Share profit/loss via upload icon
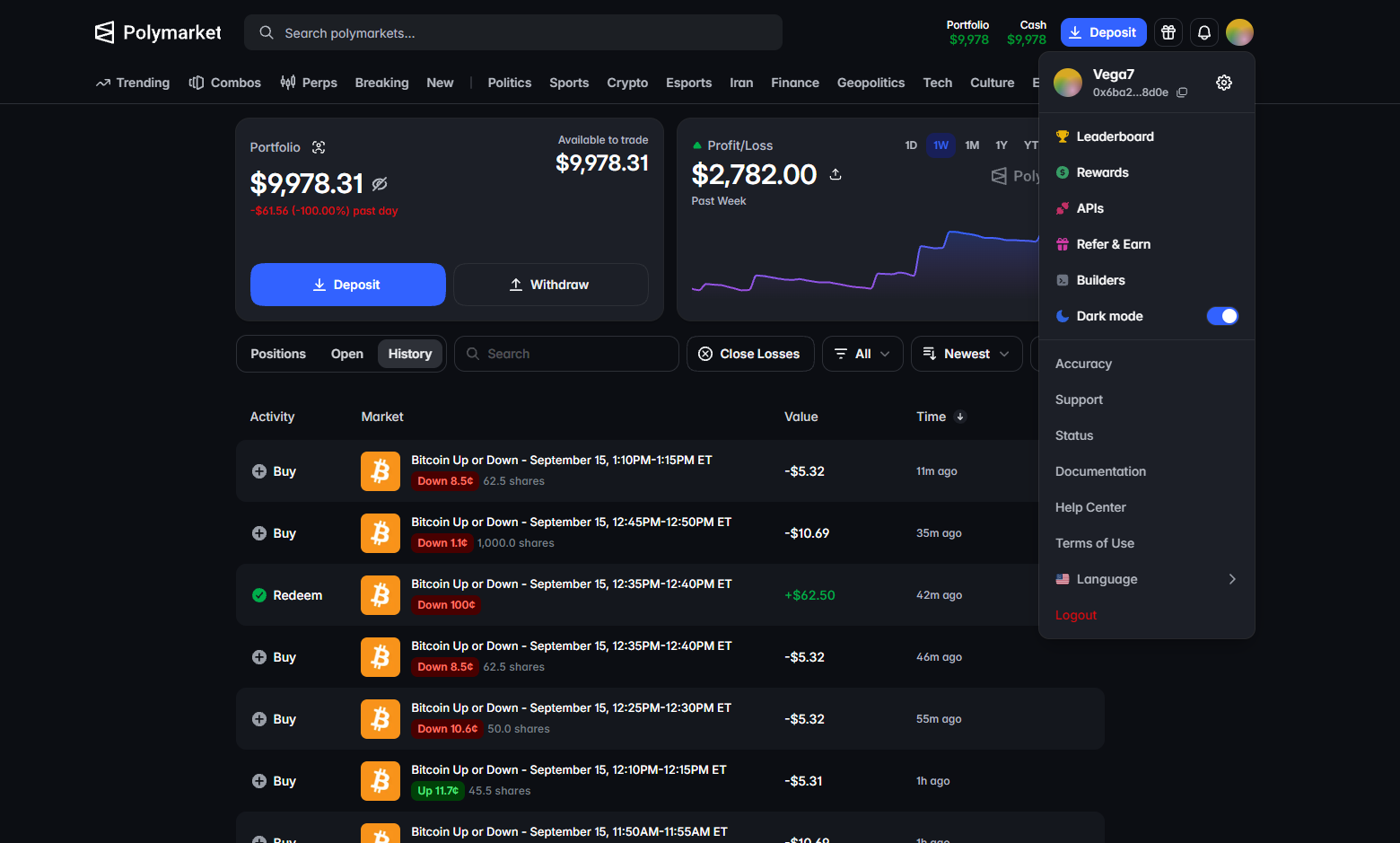The height and width of the screenshot is (843, 1400). point(836,174)
